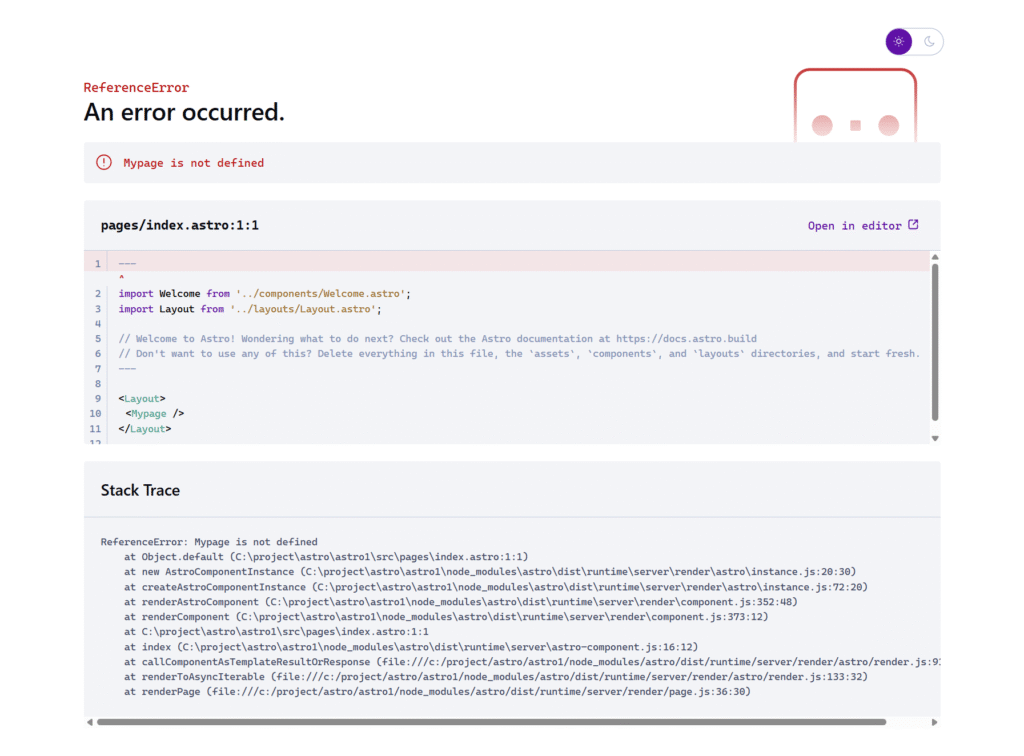Click the renderPage line in stack trace

(437, 692)
